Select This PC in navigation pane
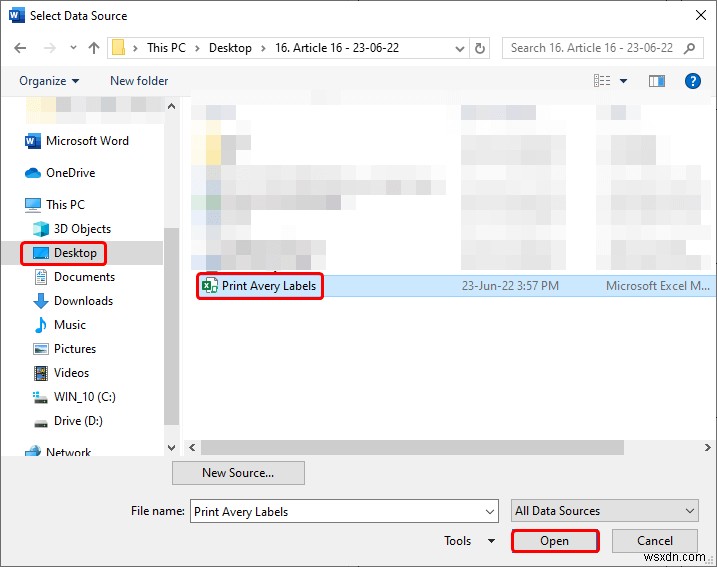The height and width of the screenshot is (567, 717). [x=65, y=205]
